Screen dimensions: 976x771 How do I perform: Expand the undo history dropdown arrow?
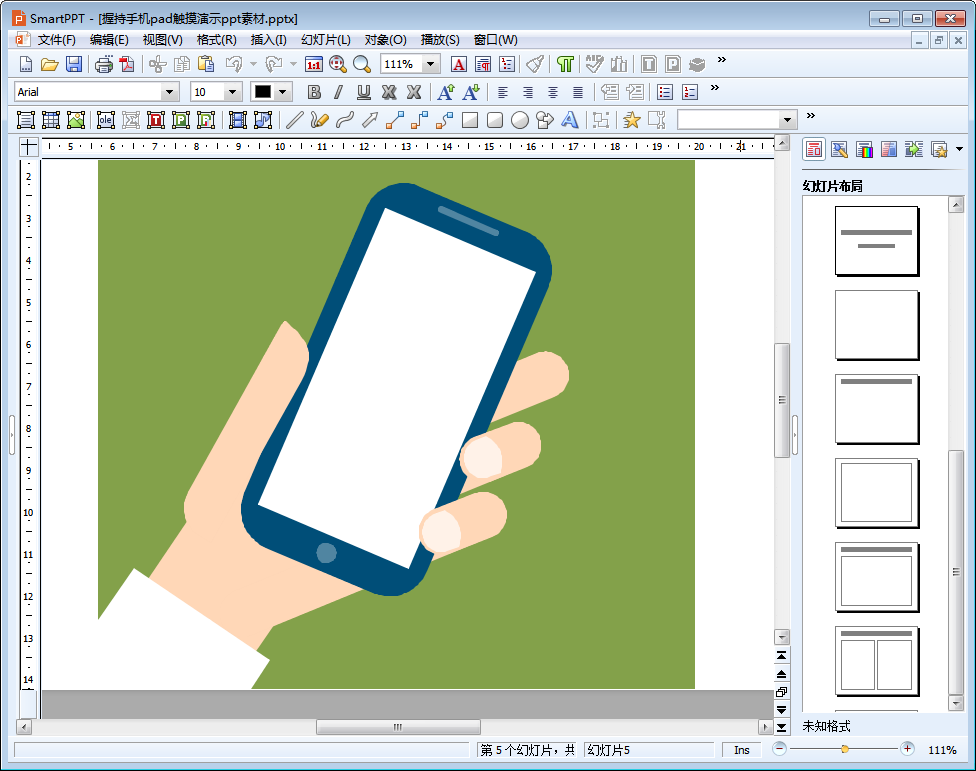[x=253, y=64]
